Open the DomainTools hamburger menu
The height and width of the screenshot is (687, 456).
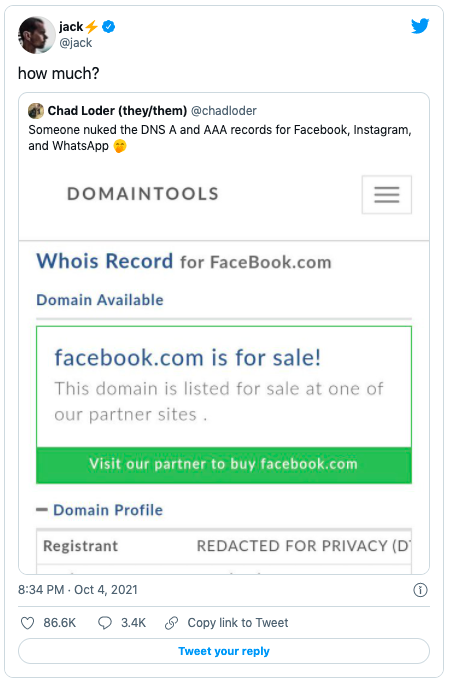(x=386, y=195)
